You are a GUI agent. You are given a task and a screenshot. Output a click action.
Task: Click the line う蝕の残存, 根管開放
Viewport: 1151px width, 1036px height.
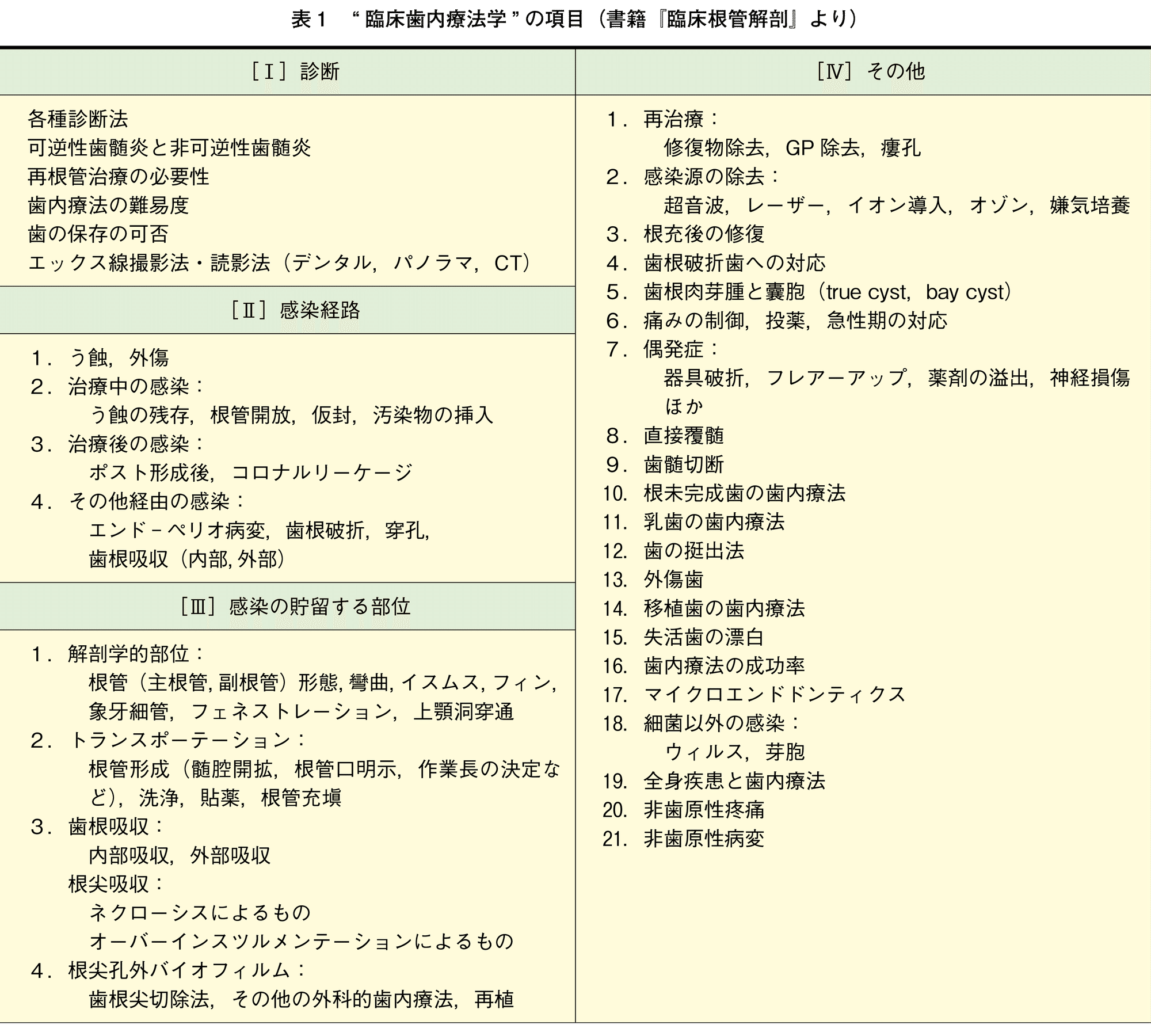coord(291,416)
